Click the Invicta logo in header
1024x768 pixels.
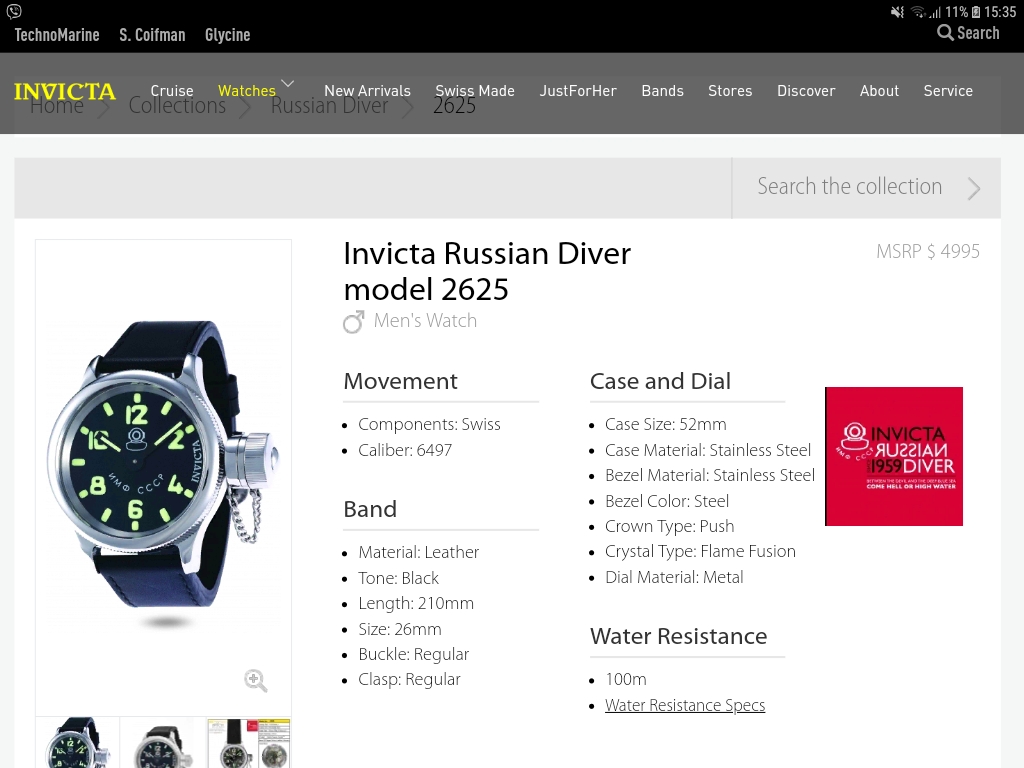coord(65,91)
